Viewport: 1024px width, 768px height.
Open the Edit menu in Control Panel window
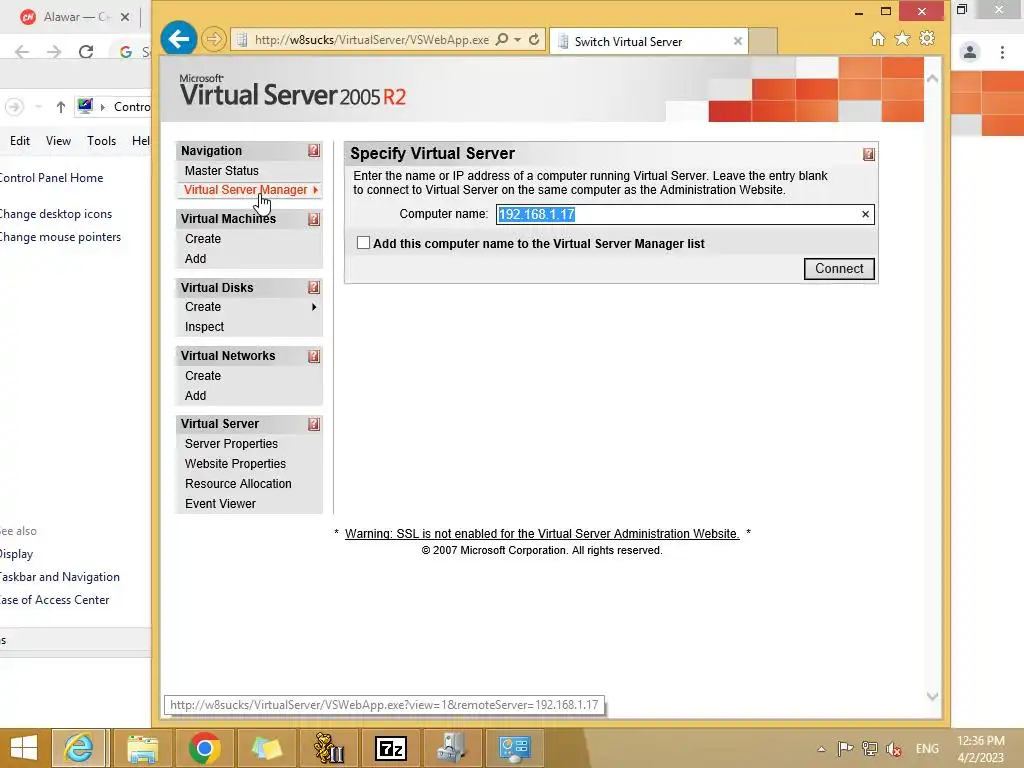click(20, 141)
